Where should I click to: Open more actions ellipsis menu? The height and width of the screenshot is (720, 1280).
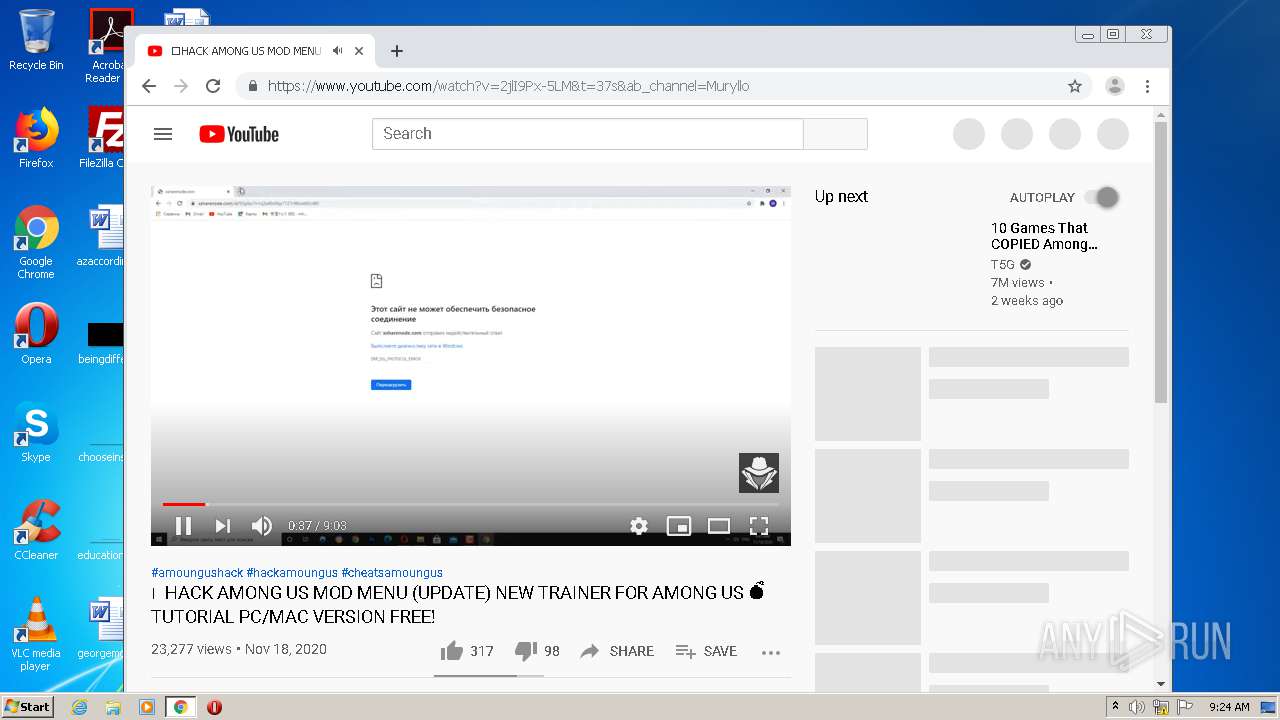[x=770, y=652]
